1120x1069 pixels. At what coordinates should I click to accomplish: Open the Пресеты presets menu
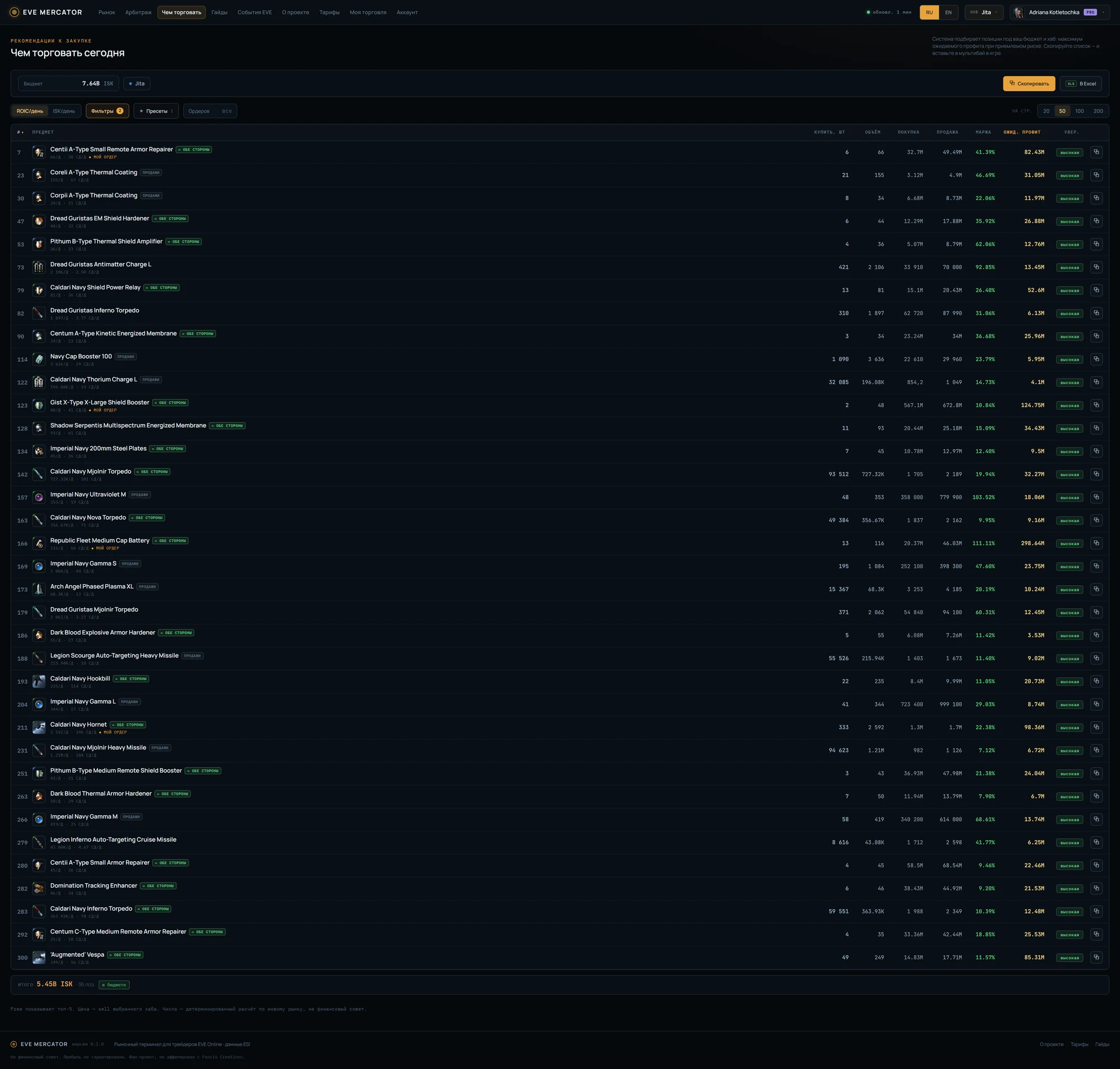(x=156, y=111)
